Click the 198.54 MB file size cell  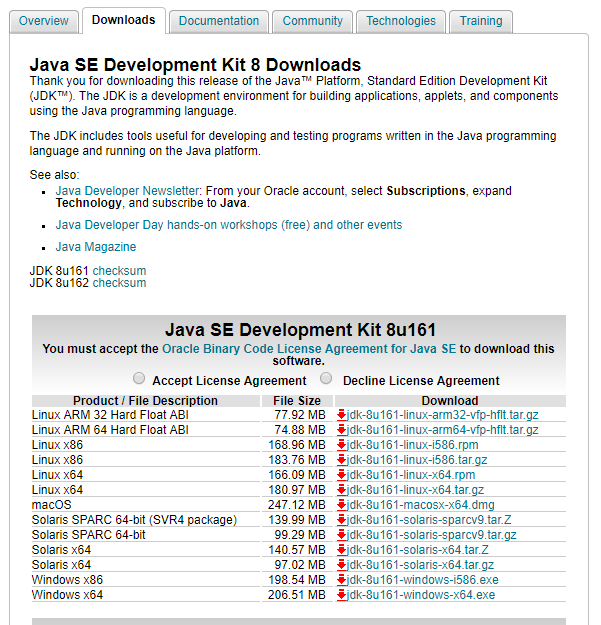[x=297, y=580]
